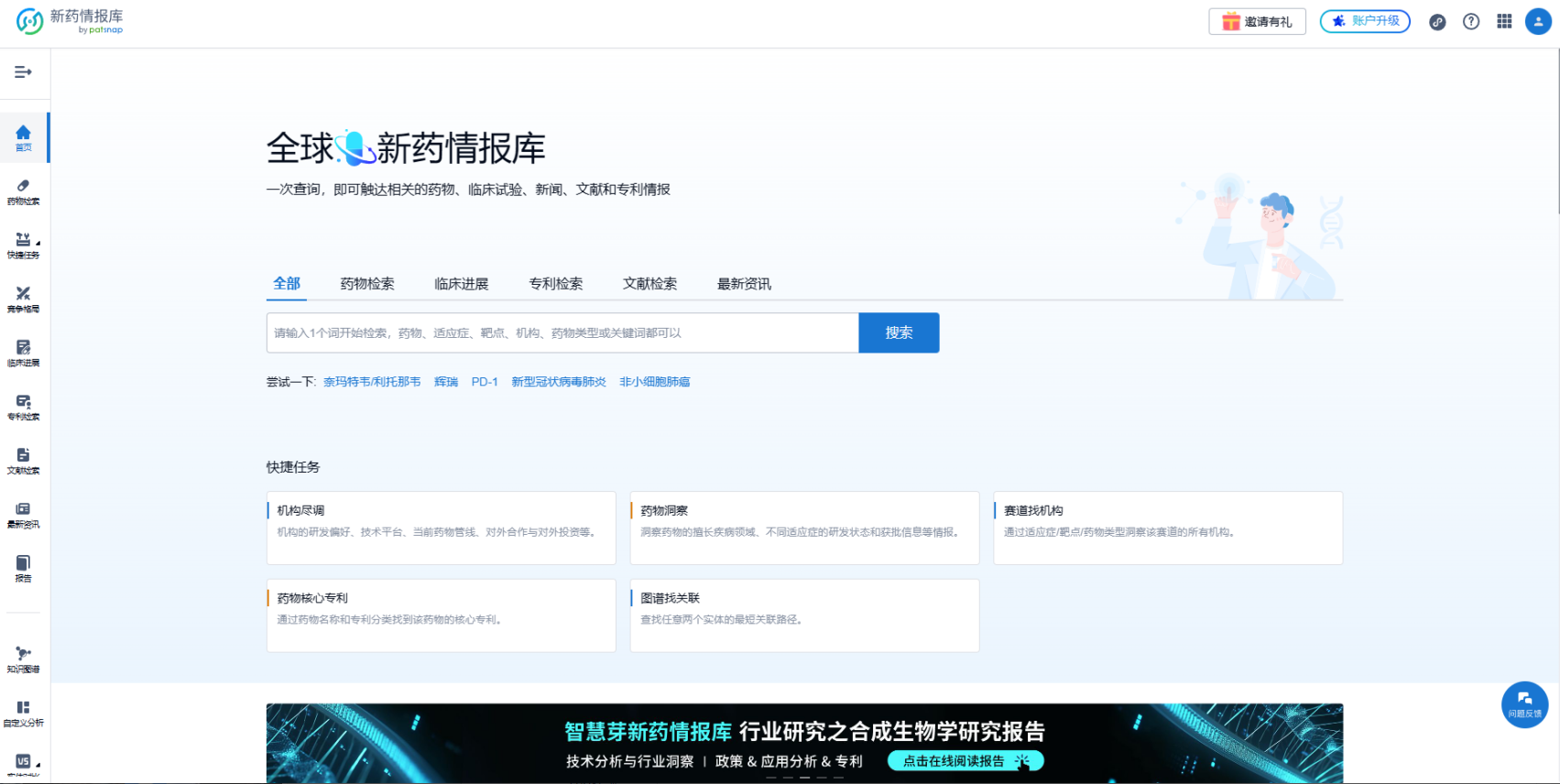Open 药物检索 in the sidebar
The image size is (1560, 784).
23,191
